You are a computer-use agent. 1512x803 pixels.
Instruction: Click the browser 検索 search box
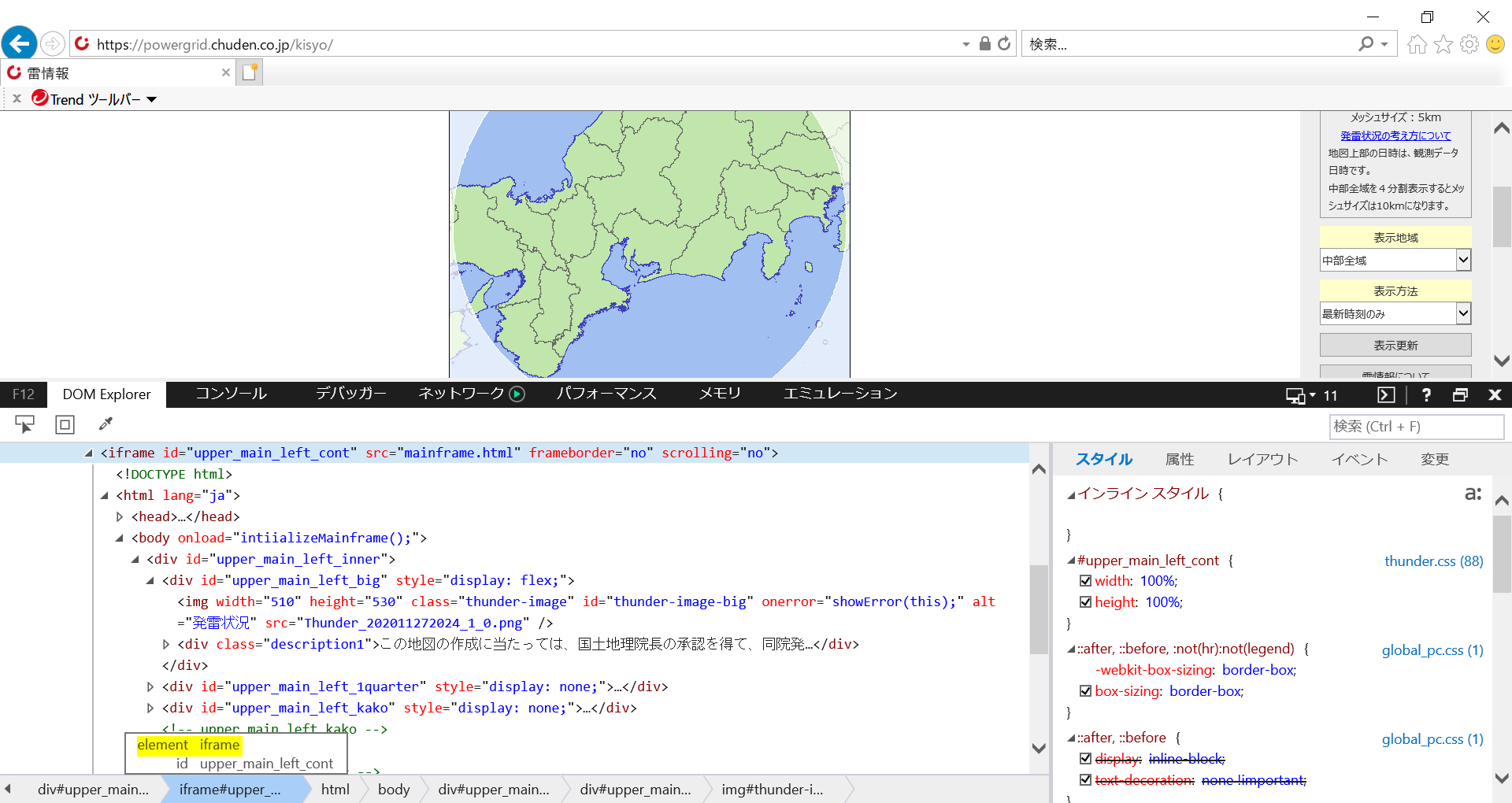point(1189,44)
